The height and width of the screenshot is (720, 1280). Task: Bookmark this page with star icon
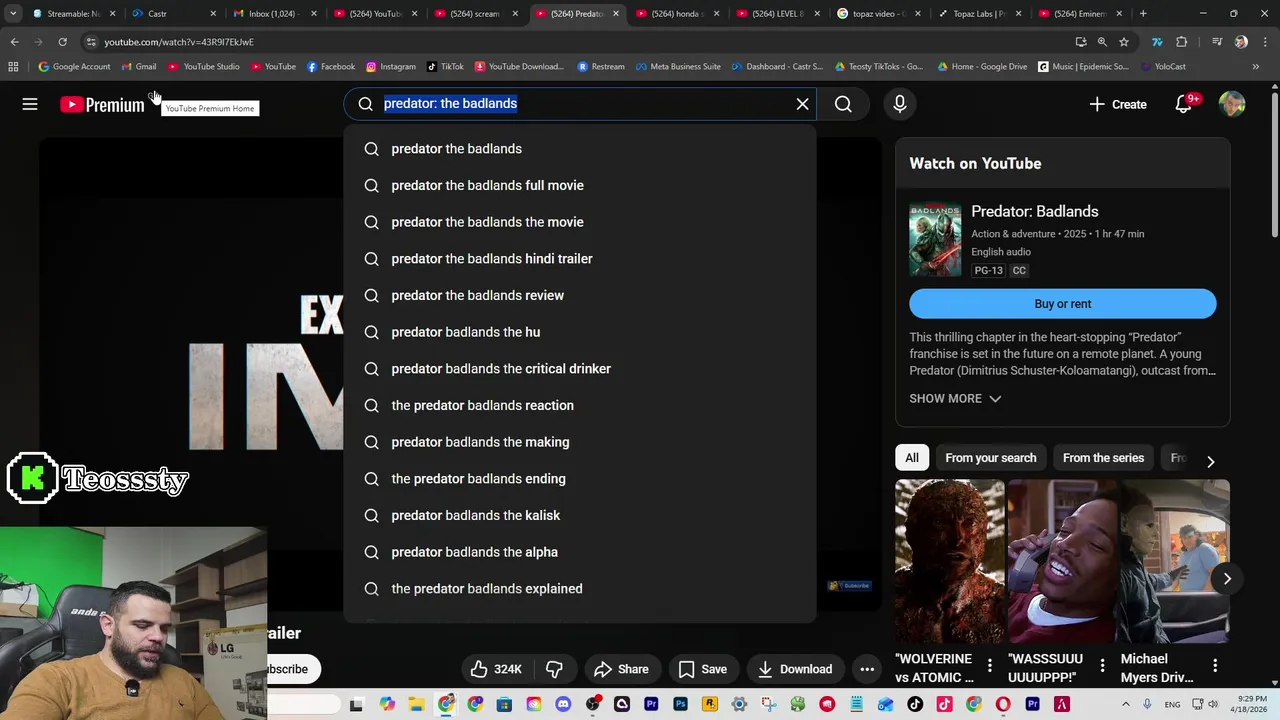pyautogui.click(x=1124, y=42)
